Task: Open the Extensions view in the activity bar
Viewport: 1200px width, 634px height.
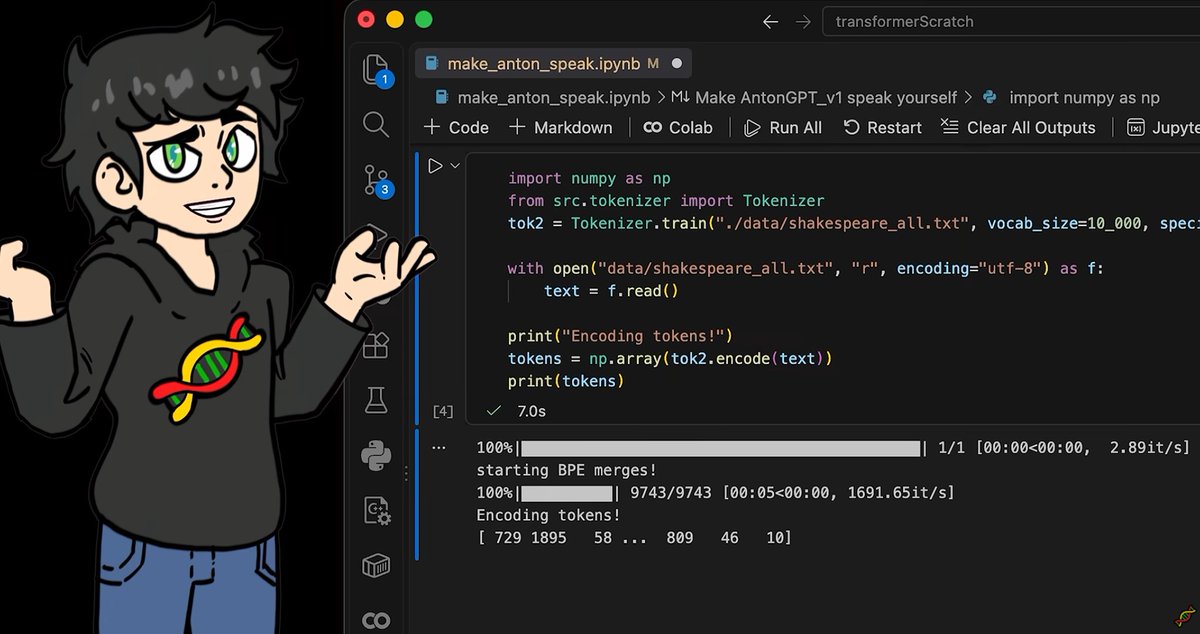Action: pyautogui.click(x=376, y=345)
